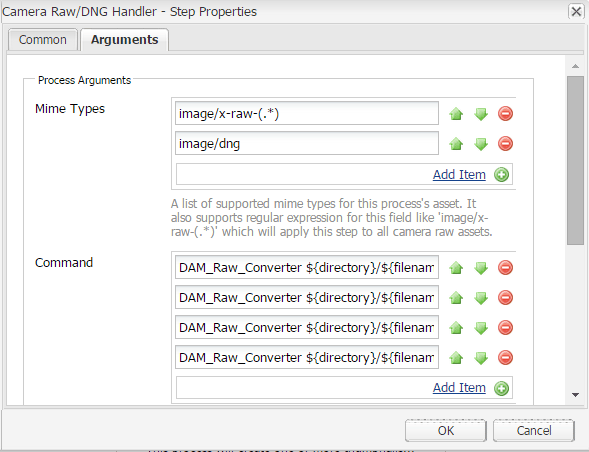
Task: Move image/dng entry up
Action: [456, 144]
